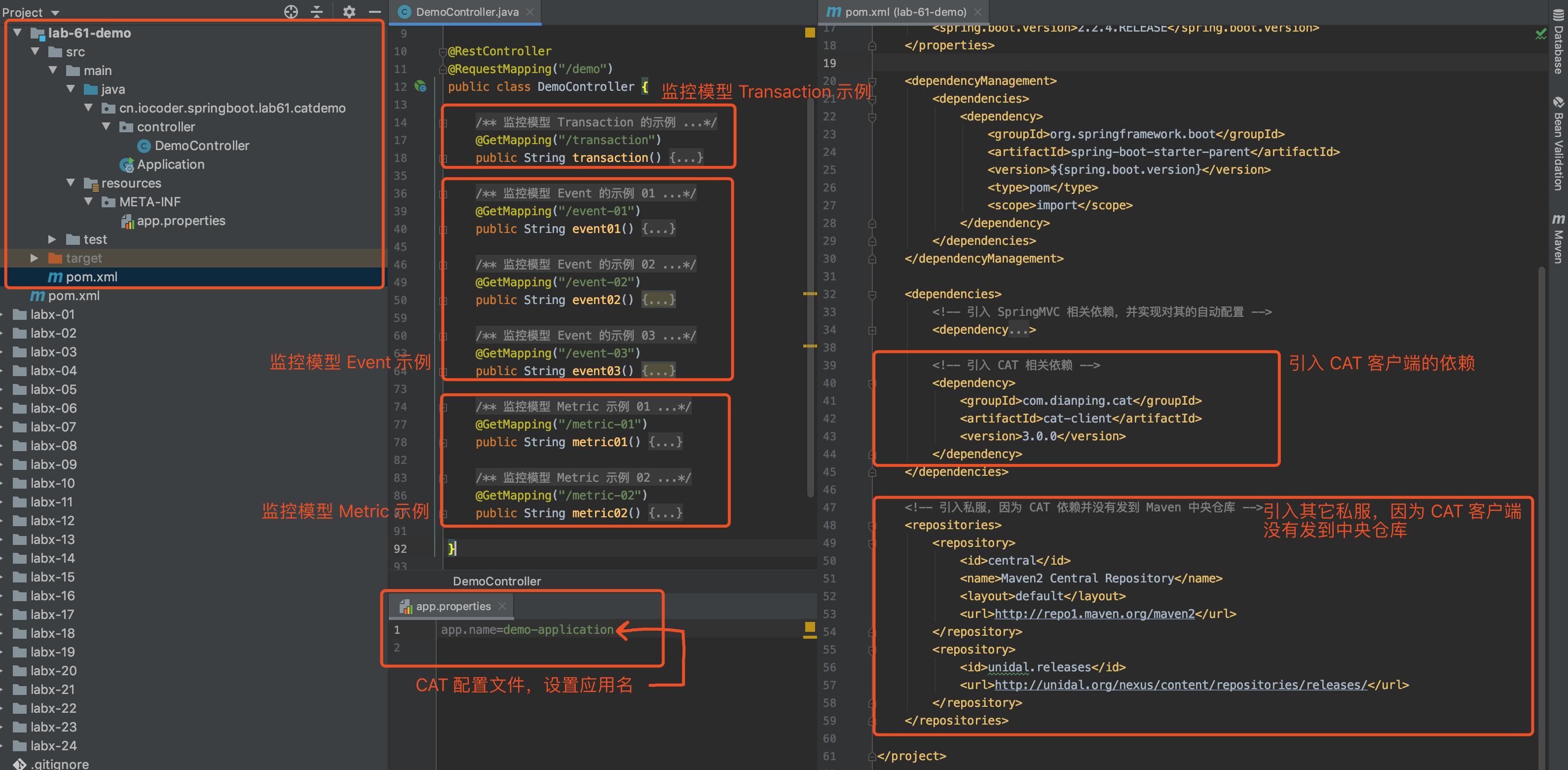Image resolution: width=1568 pixels, height=770 pixels.
Task: Close pom.xml (lab-61-demo) tab
Action: click(x=977, y=11)
